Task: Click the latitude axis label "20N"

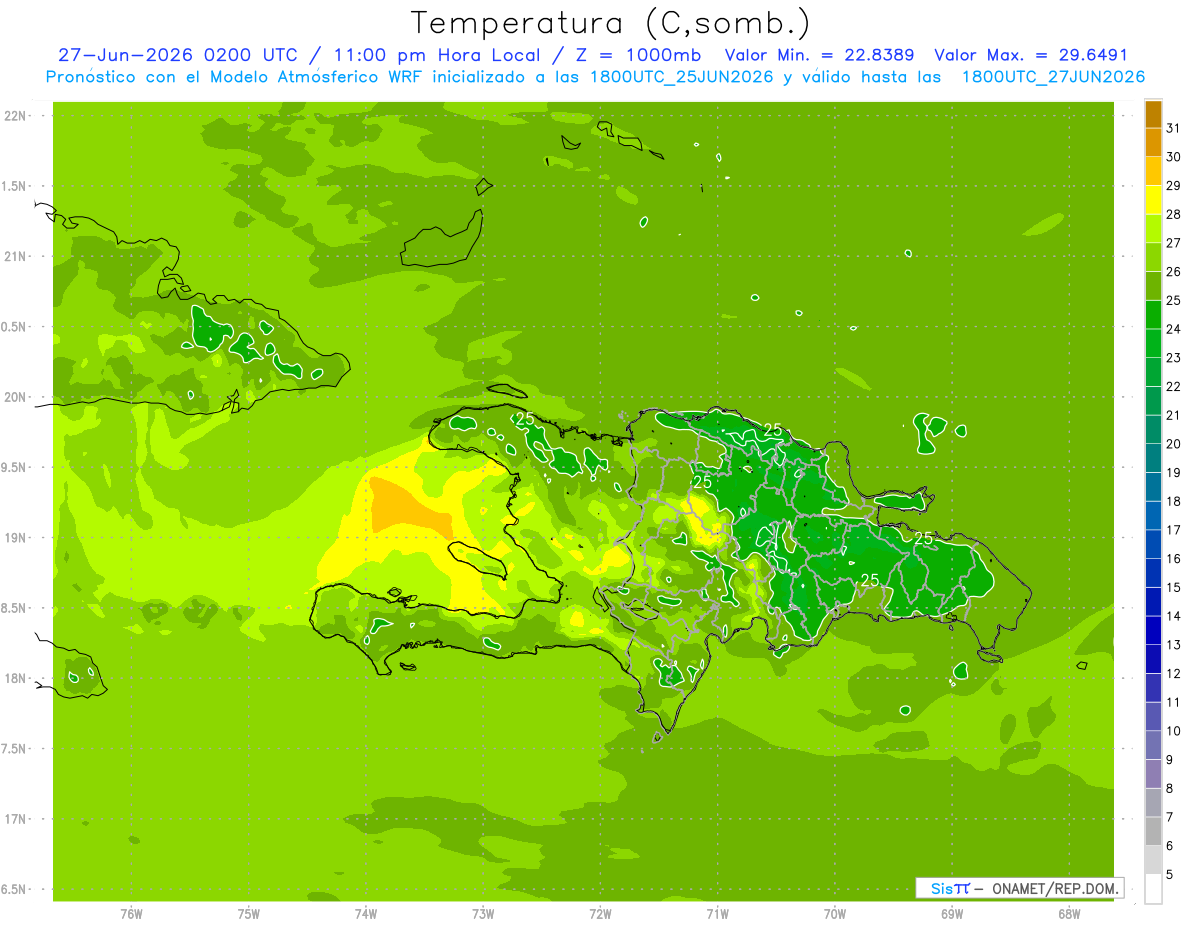Action: pyautogui.click(x=16, y=397)
